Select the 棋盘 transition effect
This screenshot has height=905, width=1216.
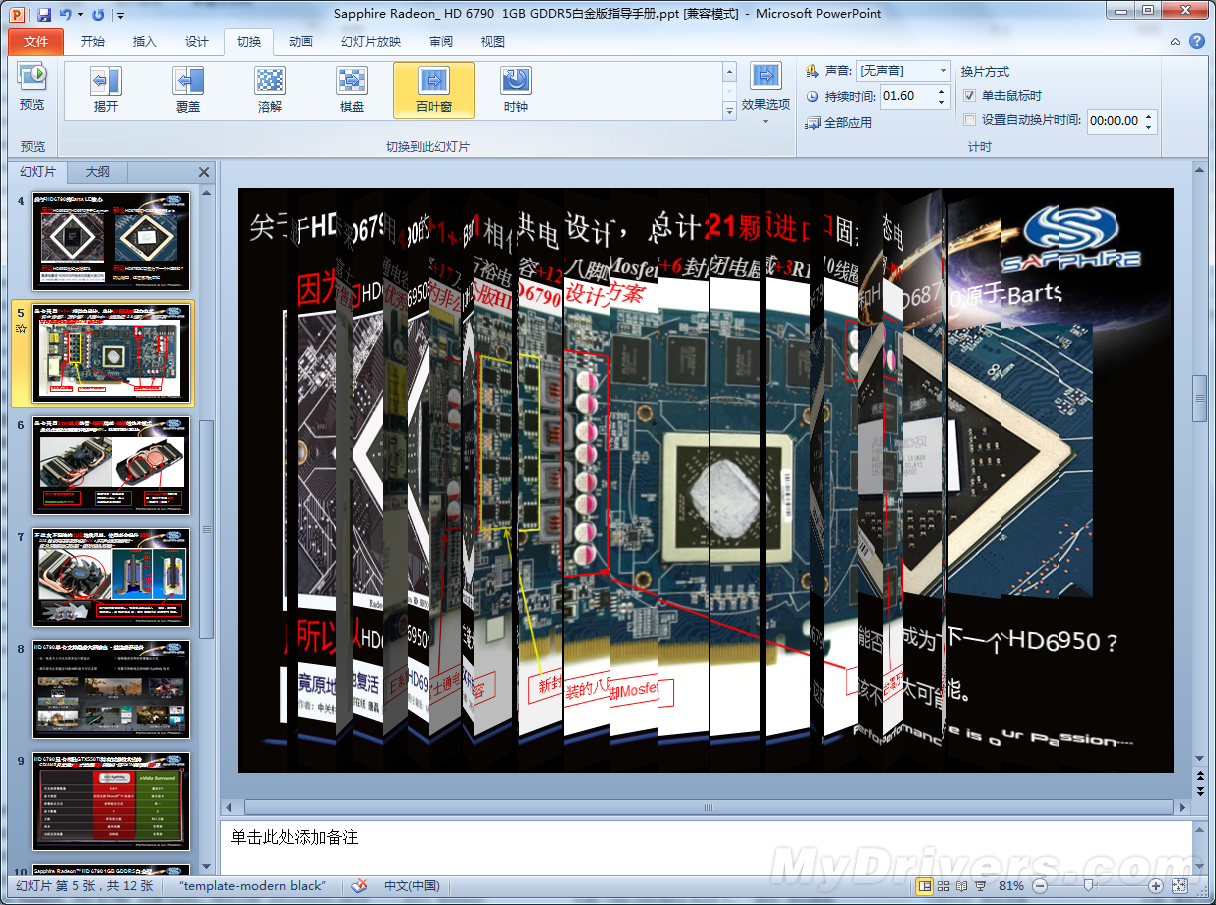352,90
